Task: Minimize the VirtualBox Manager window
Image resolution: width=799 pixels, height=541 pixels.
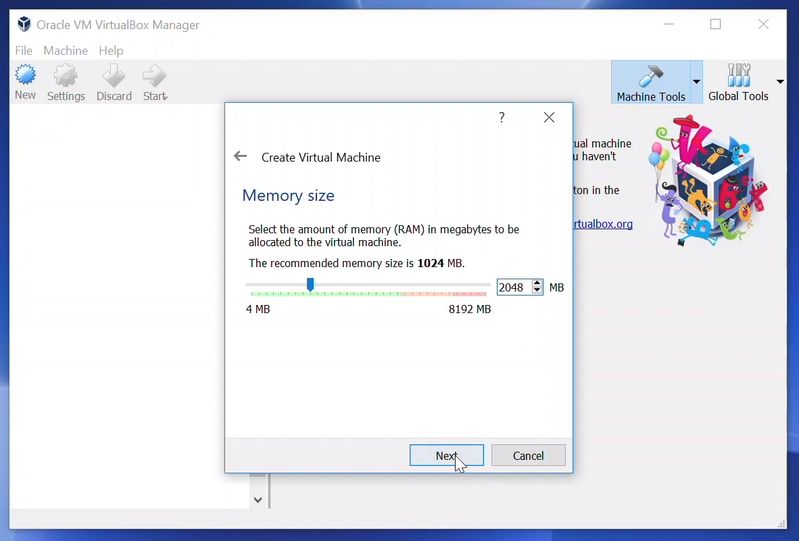Action: click(x=669, y=24)
